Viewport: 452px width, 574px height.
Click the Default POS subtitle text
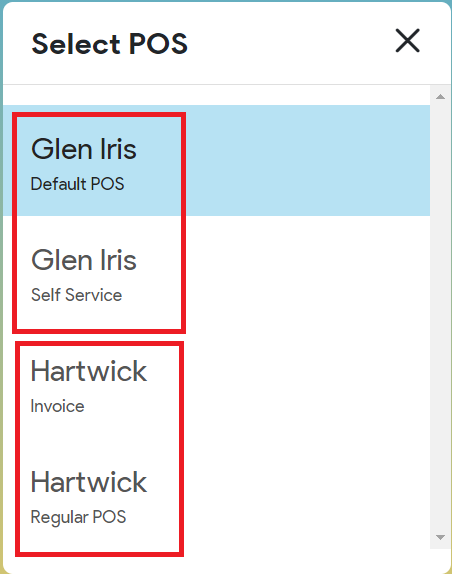coord(78,184)
